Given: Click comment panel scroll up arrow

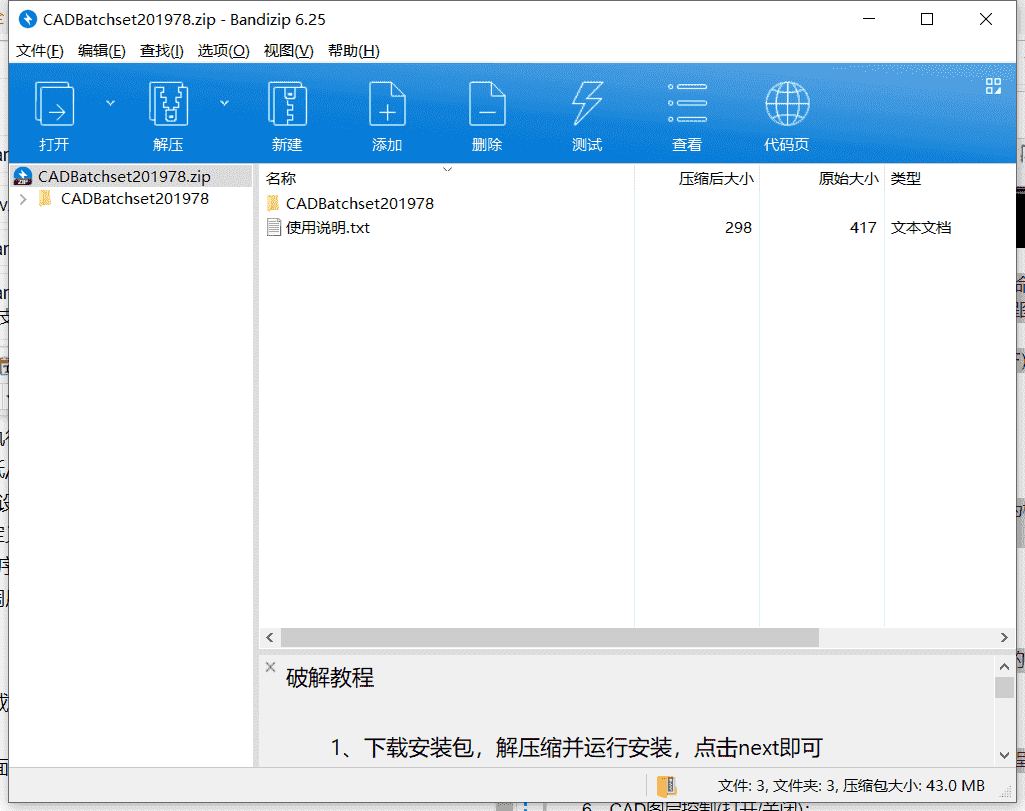Looking at the screenshot, I should click(1004, 667).
